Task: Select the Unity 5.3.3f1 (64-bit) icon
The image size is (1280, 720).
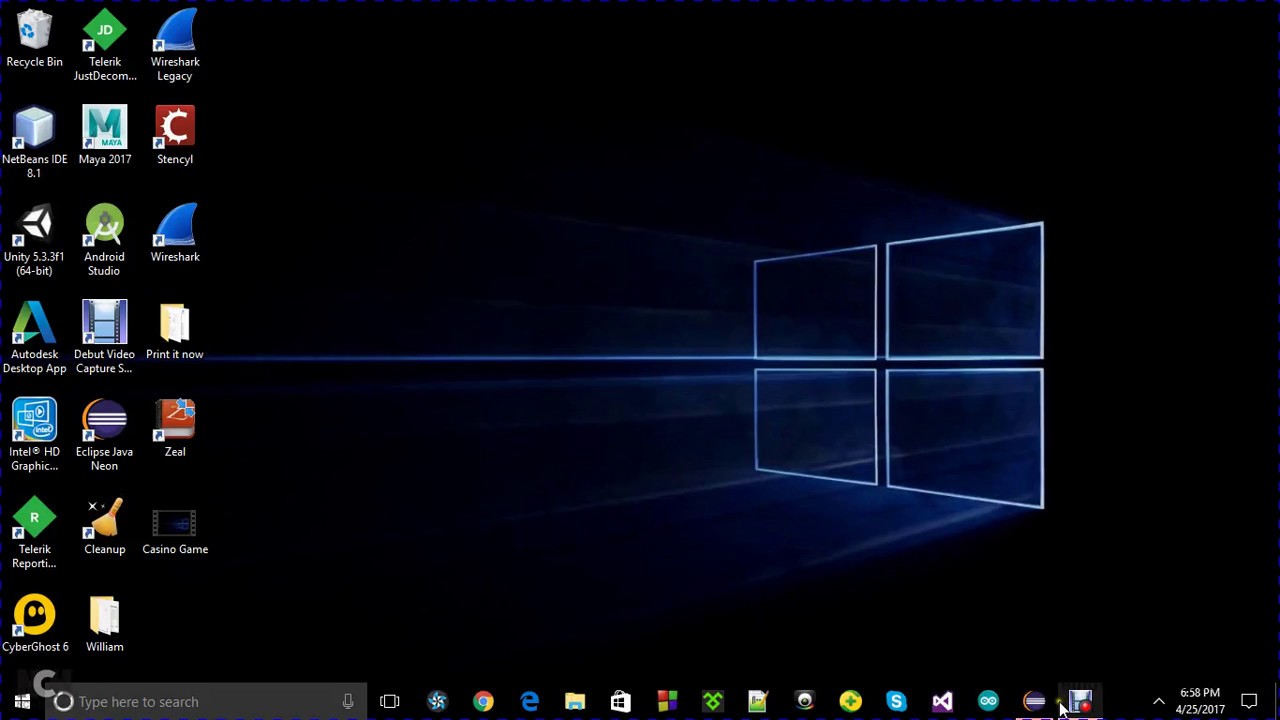Action: pos(34,241)
